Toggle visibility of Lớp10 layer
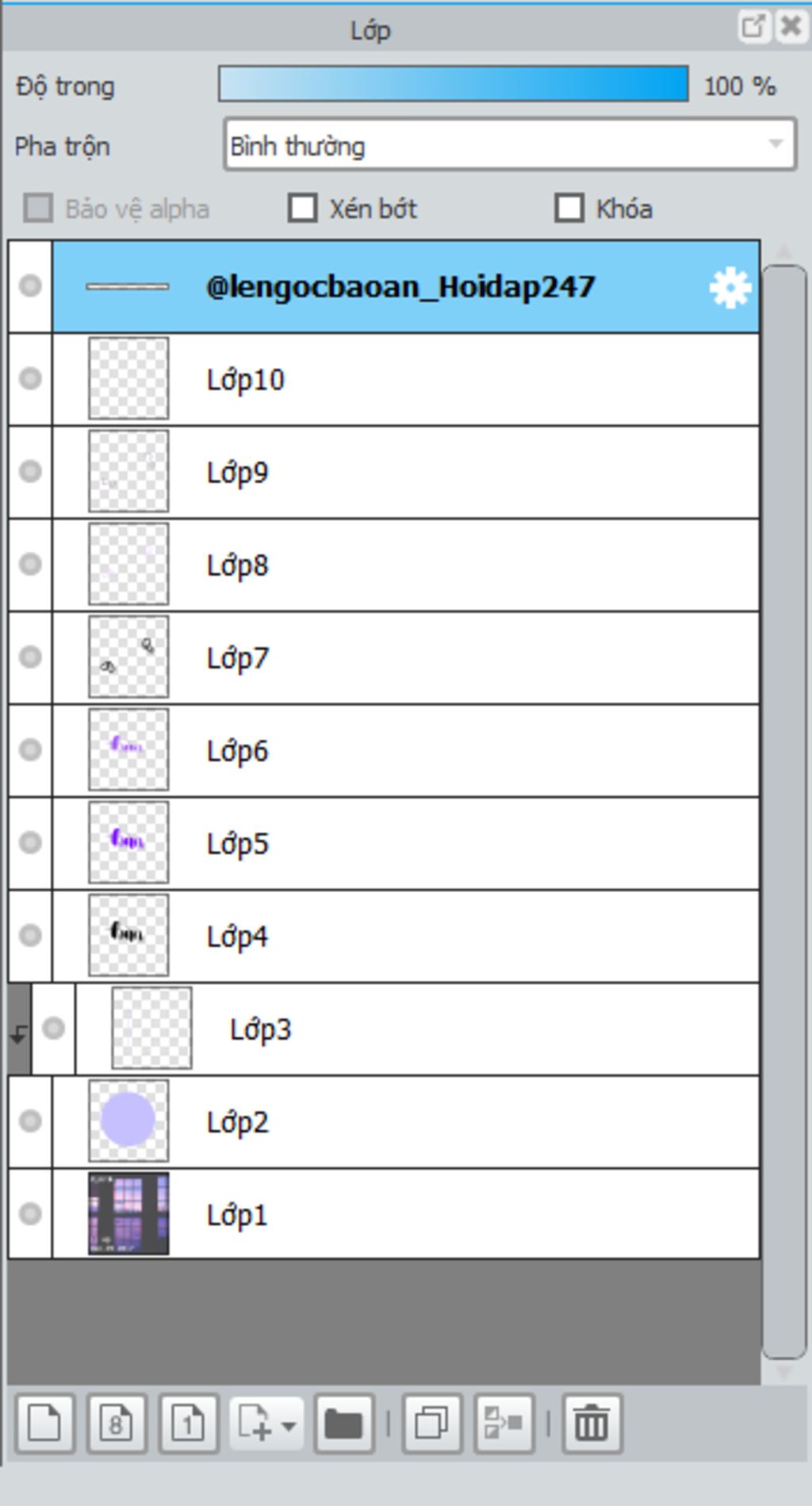The image size is (812, 1506). pos(30,378)
